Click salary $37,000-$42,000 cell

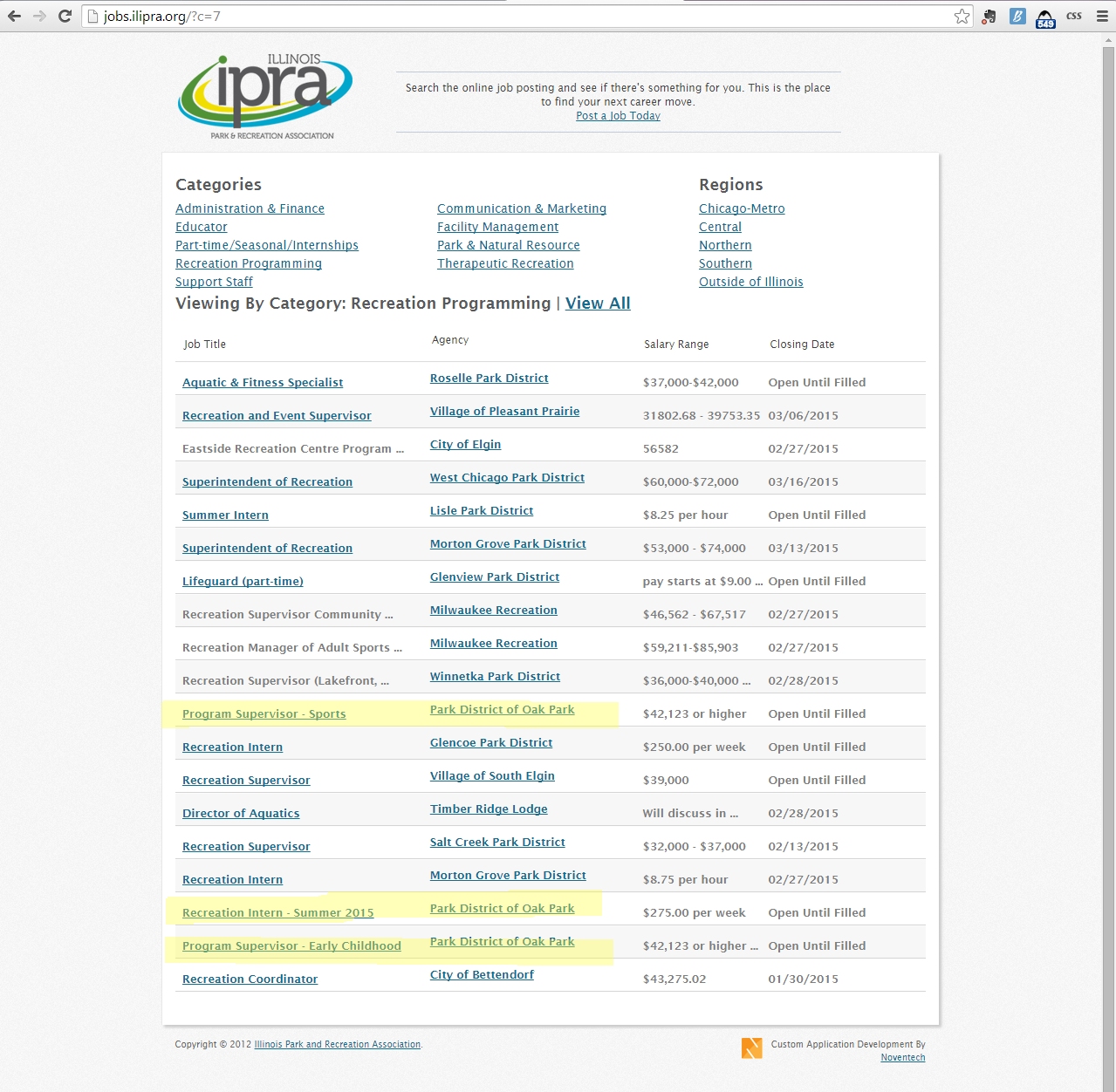691,382
